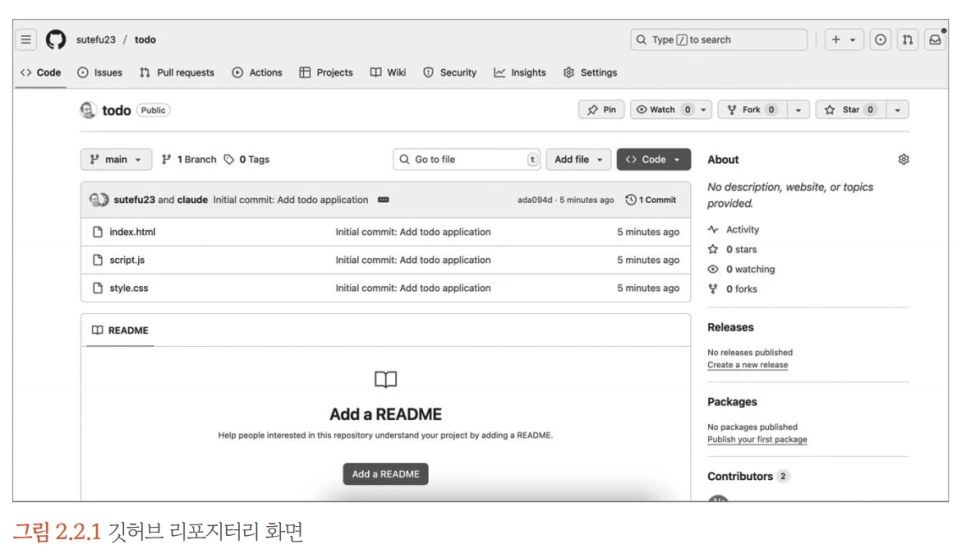Click the script.js file icon
The height and width of the screenshot is (554, 966).
(97, 260)
